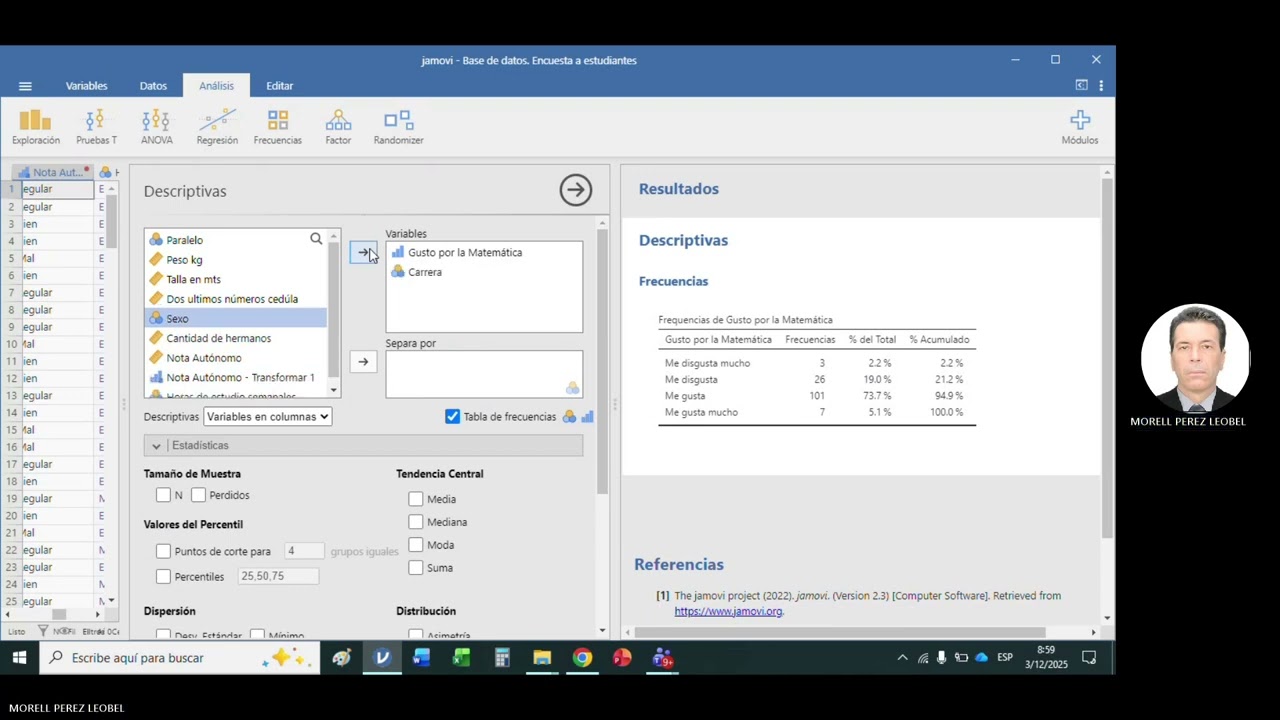Viewport: 1280px width, 720px height.
Task: Click the results panel toggle icon in title bar
Action: [1081, 86]
